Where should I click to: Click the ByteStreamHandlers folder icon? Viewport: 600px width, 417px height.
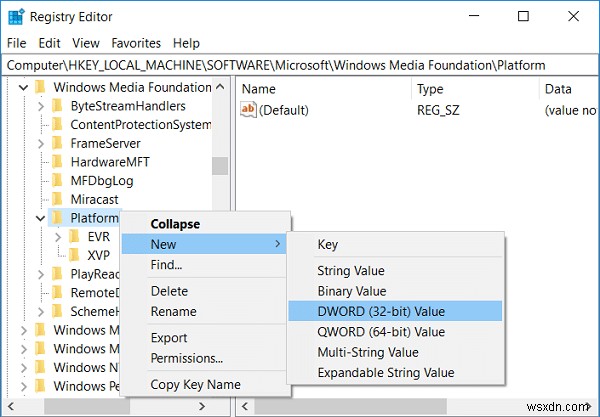click(x=58, y=106)
